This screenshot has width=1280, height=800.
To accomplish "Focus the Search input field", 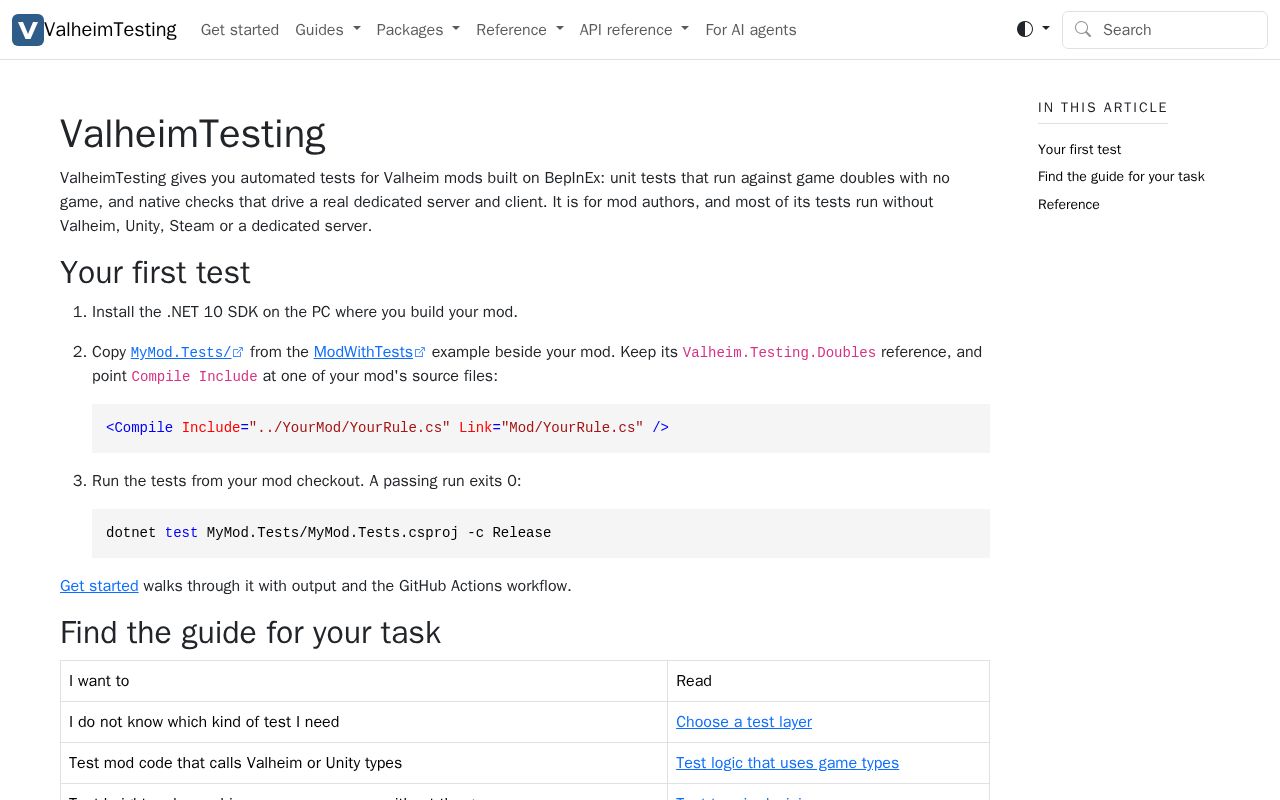I will point(1165,30).
